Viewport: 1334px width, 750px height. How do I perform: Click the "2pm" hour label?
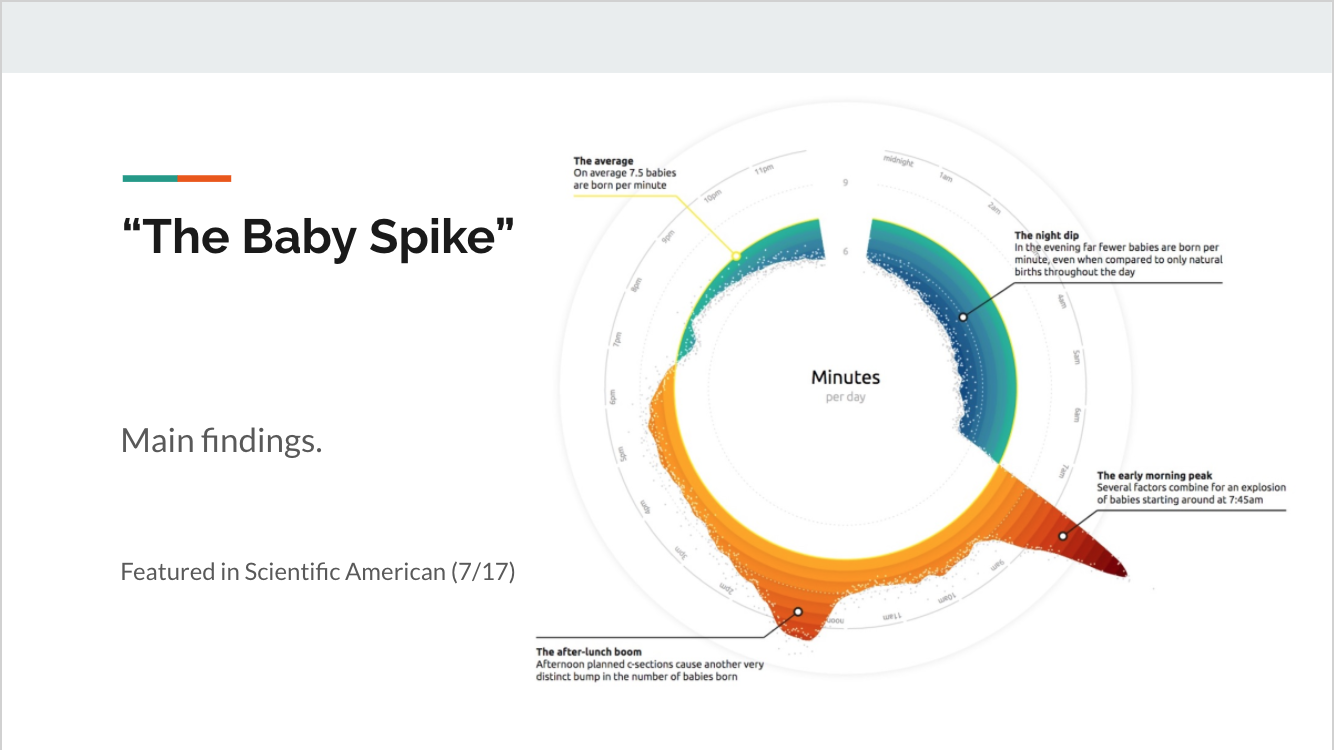(727, 589)
